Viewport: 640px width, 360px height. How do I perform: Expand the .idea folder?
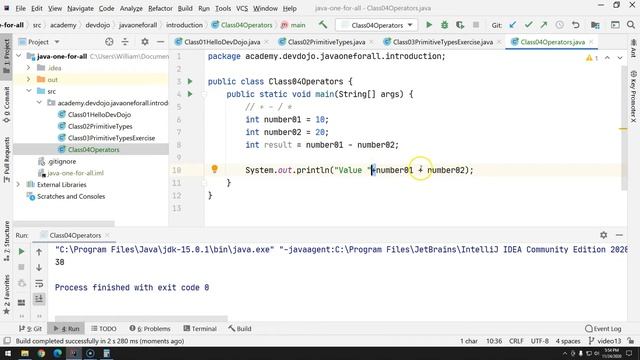tap(29, 68)
